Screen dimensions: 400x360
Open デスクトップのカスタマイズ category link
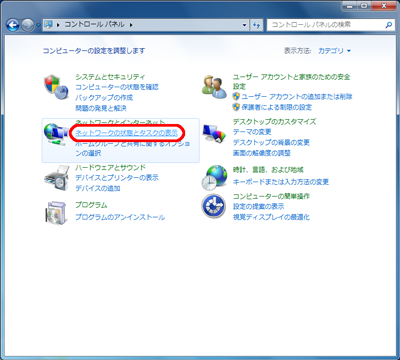pos(274,121)
